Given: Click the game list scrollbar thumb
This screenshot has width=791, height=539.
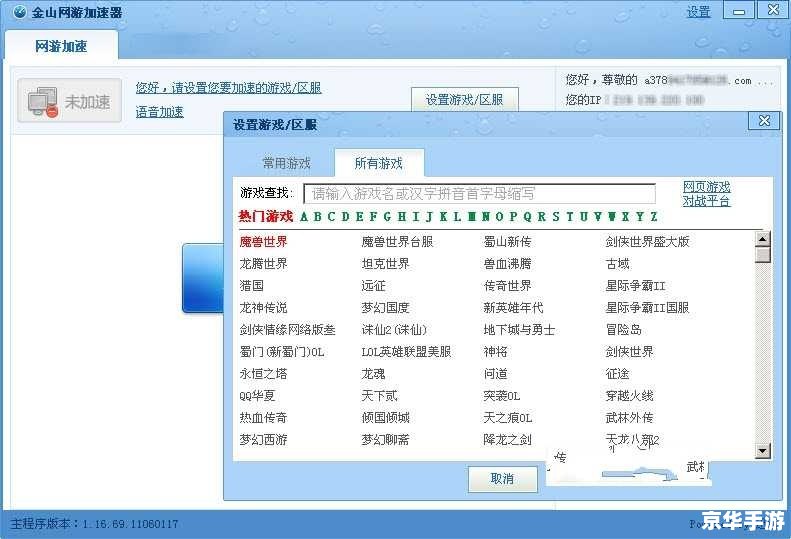Looking at the screenshot, I should pos(762,255).
